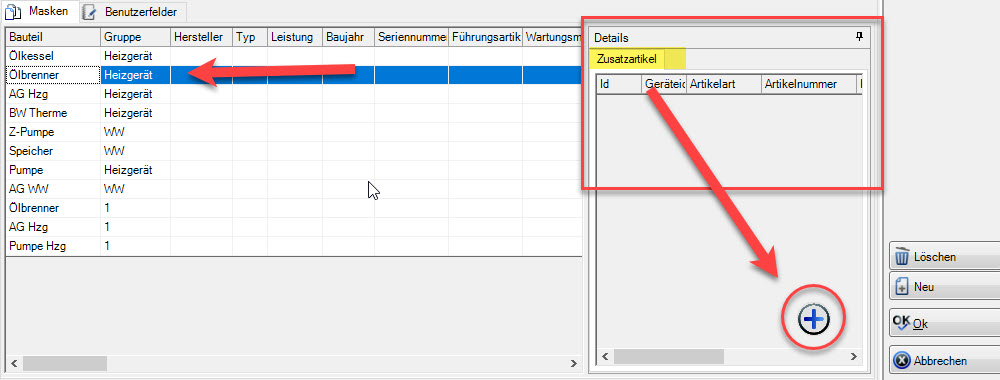This screenshot has height=380, width=1000.
Task: Click the Ok checkmark icon
Action: coord(902,323)
